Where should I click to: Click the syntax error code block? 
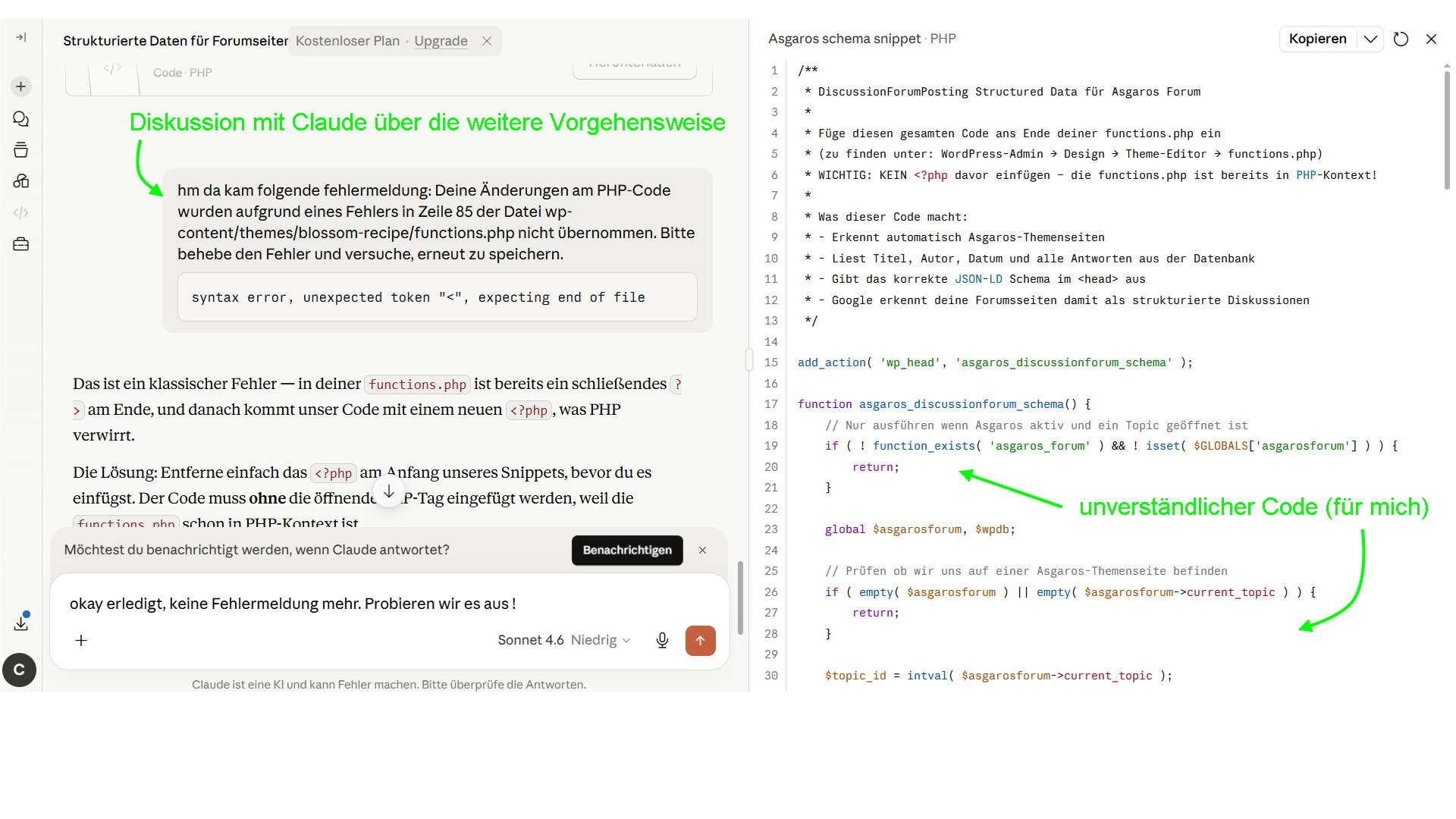pos(437,297)
